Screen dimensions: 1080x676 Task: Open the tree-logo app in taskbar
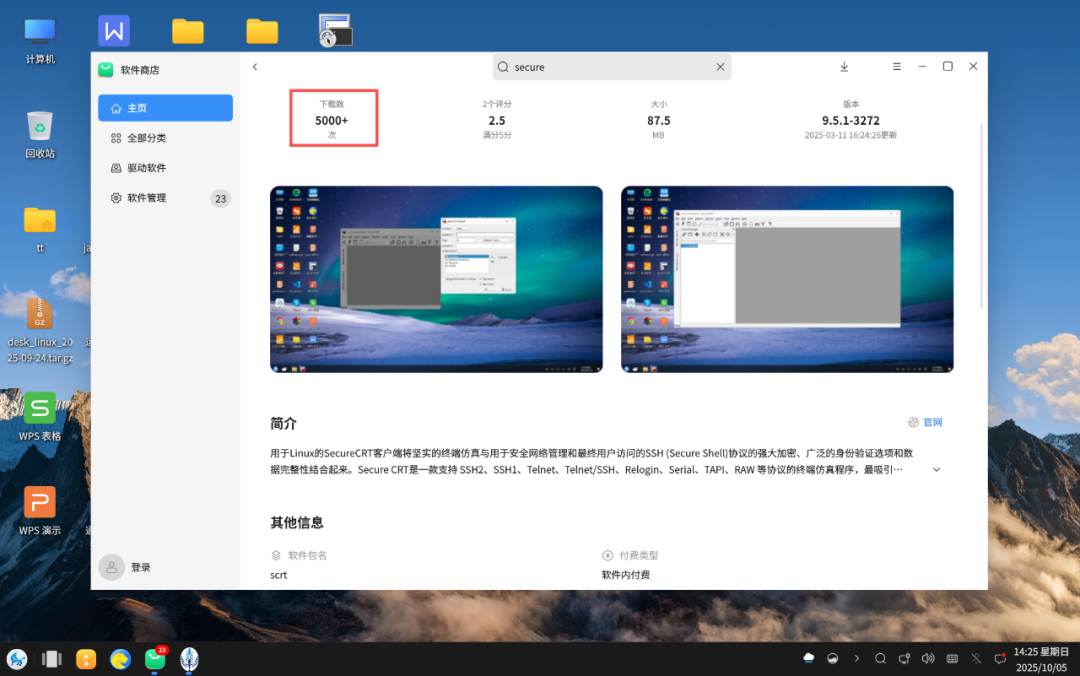[189, 659]
